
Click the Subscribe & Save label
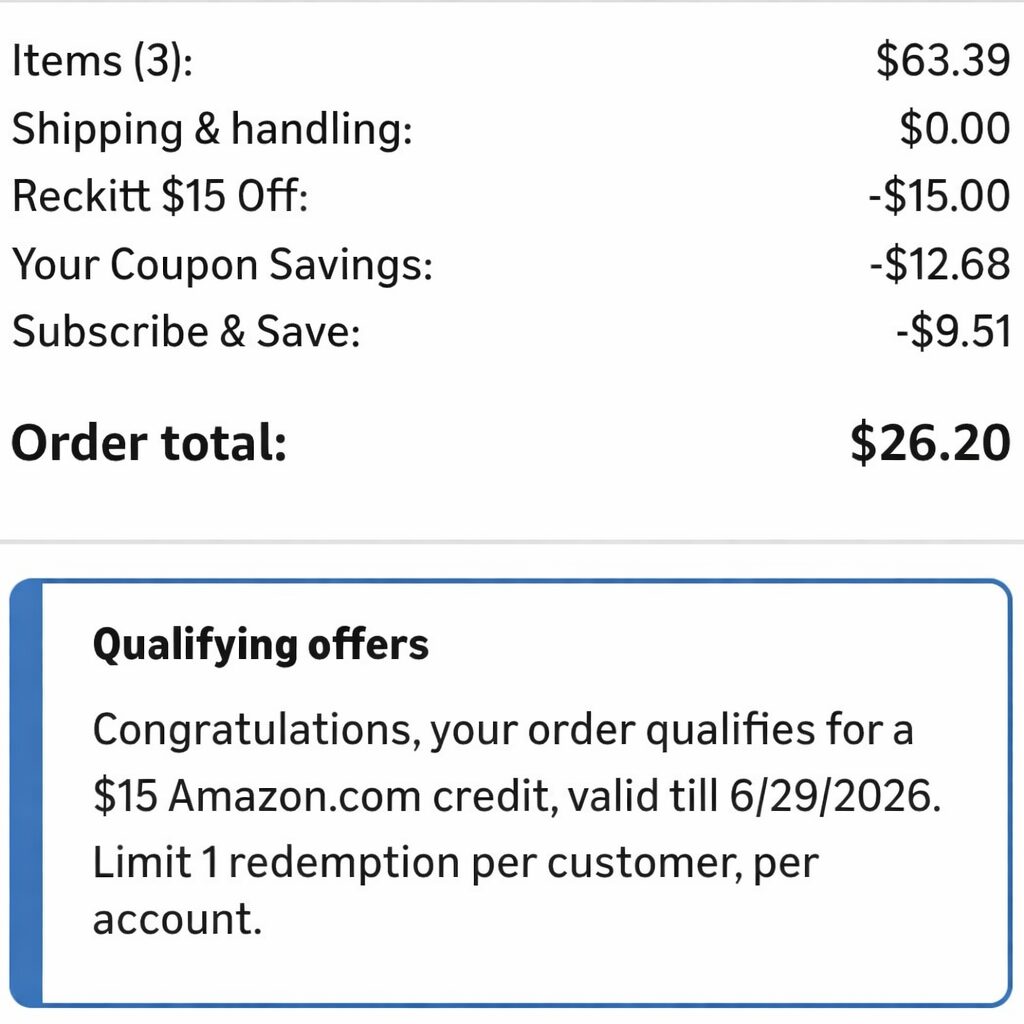coord(185,332)
